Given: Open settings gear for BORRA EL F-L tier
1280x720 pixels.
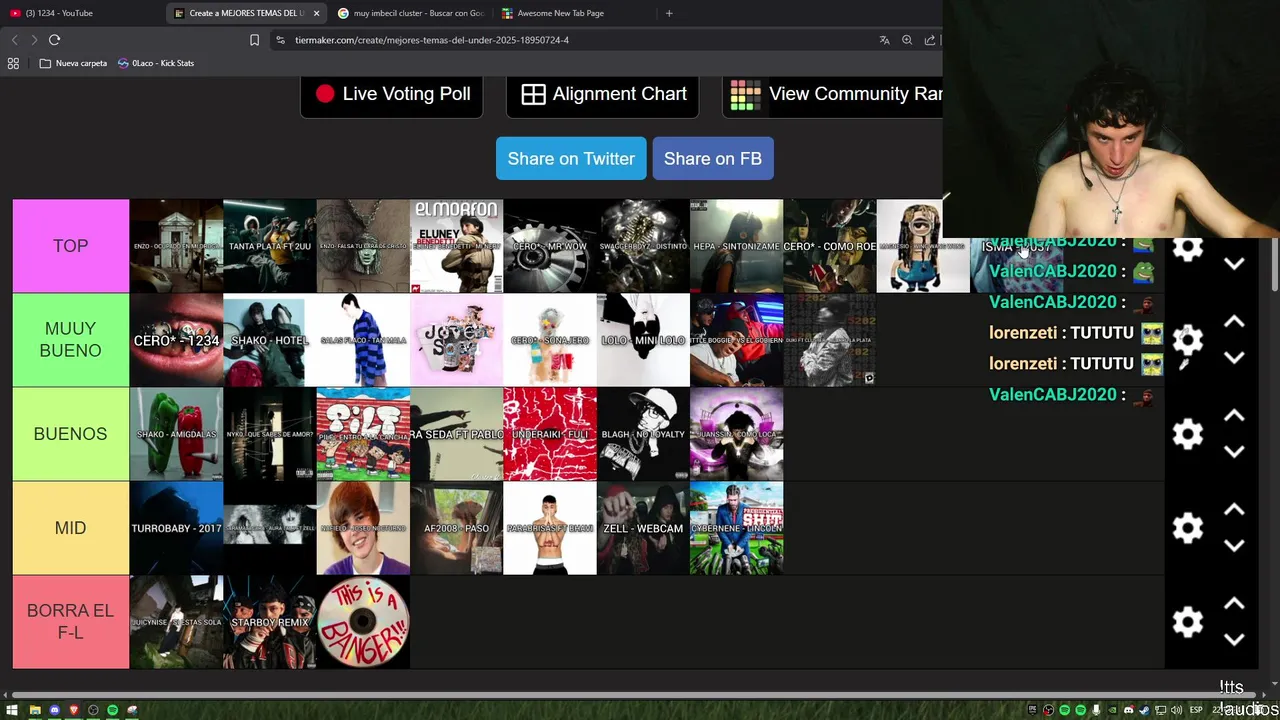Looking at the screenshot, I should (1187, 622).
